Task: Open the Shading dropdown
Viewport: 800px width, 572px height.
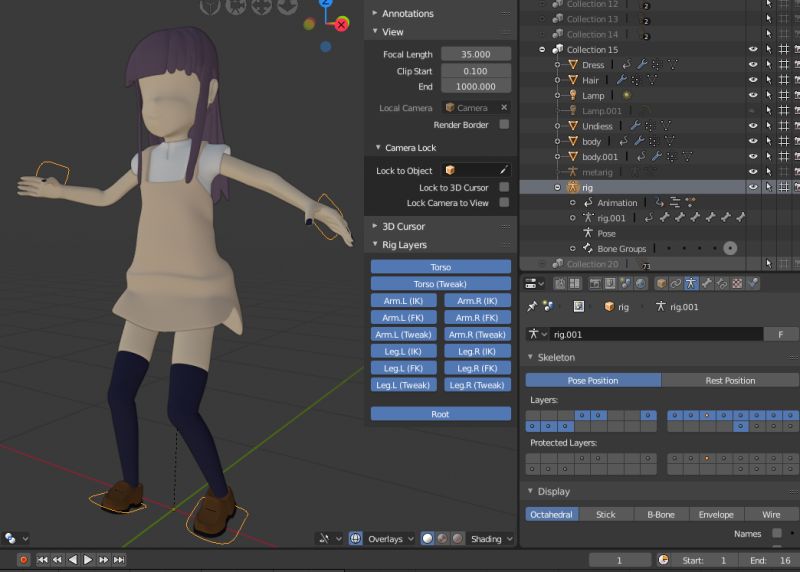Action: point(492,539)
